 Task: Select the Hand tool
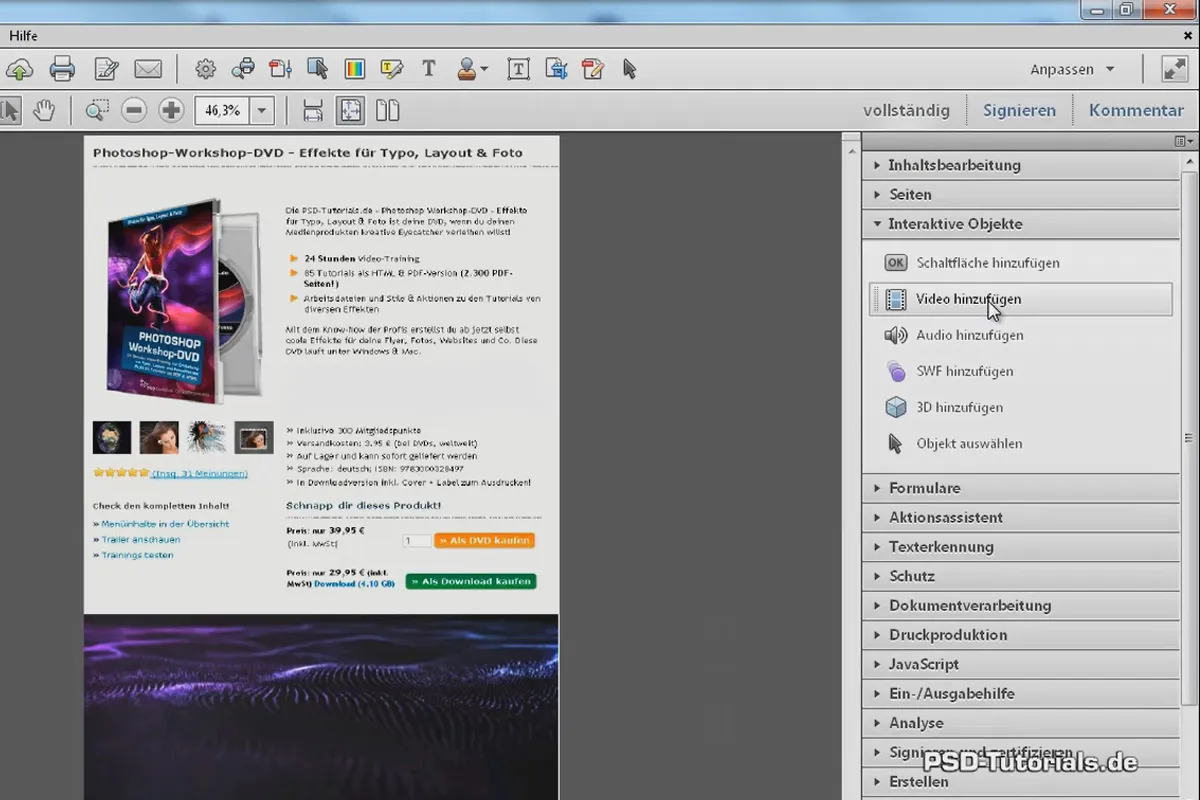[44, 110]
